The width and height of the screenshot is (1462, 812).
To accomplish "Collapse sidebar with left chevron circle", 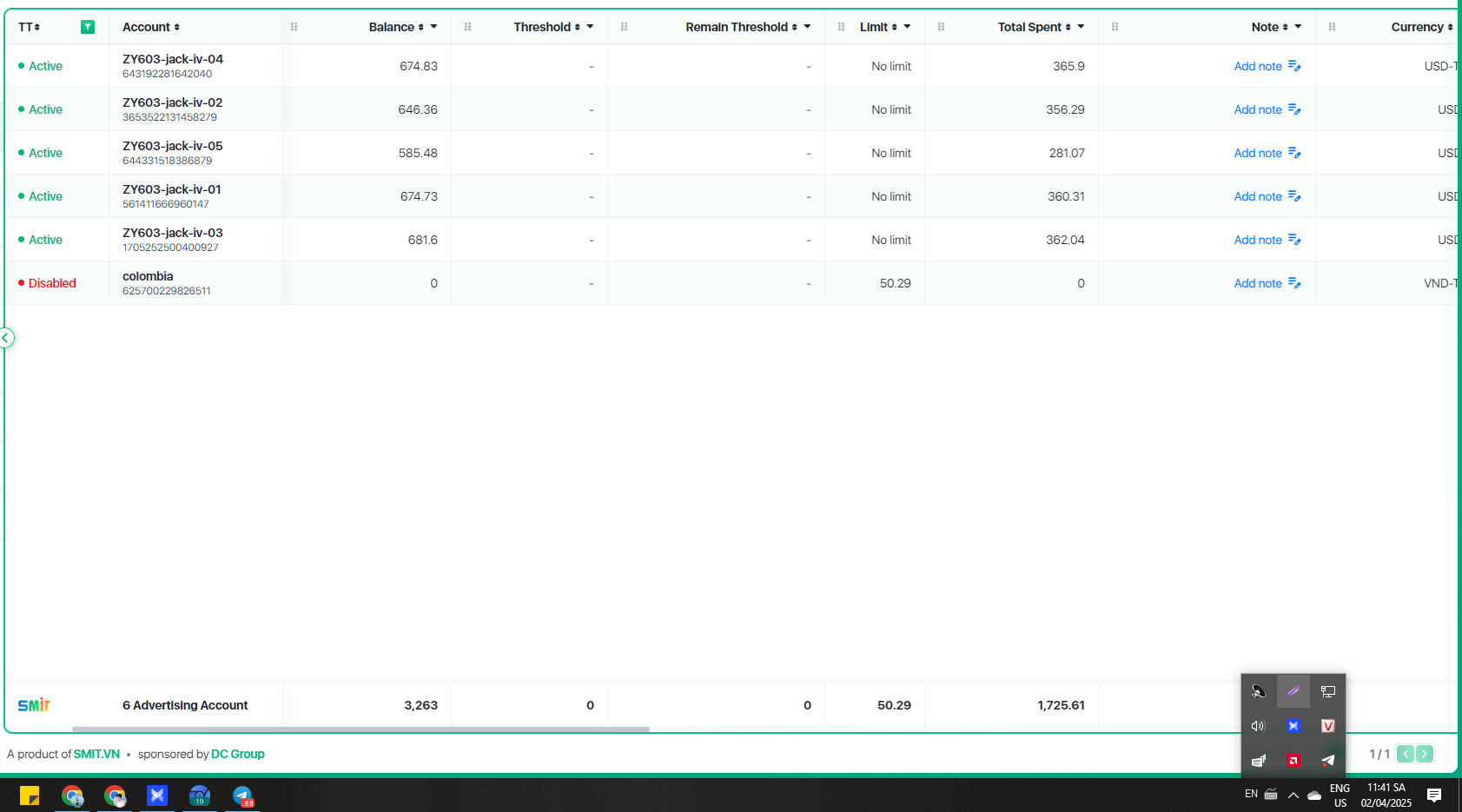I will point(6,338).
